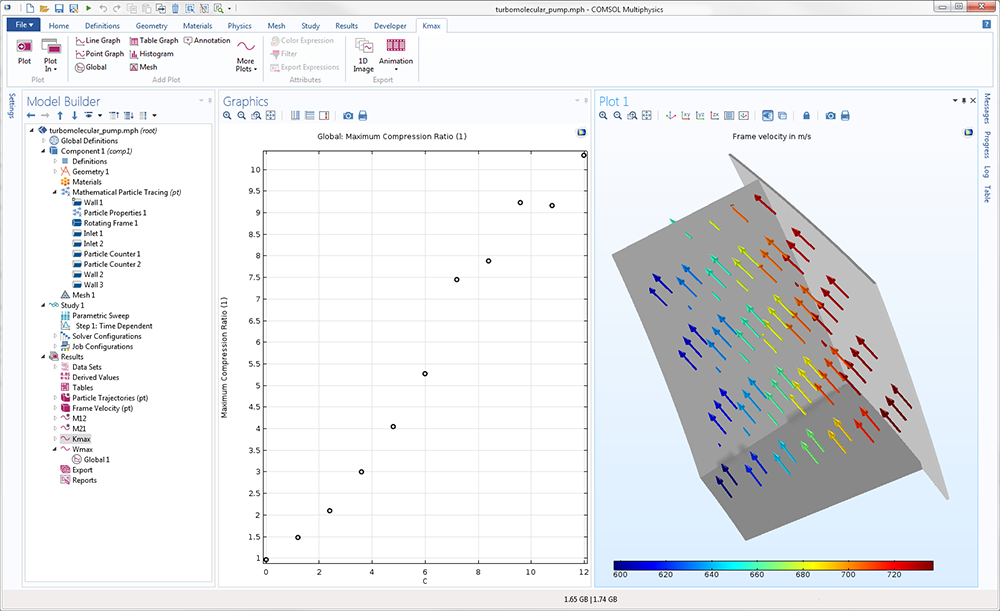Toggle scene light in Plot 1 toolbar
This screenshot has height=611, width=1000.
[x=767, y=116]
